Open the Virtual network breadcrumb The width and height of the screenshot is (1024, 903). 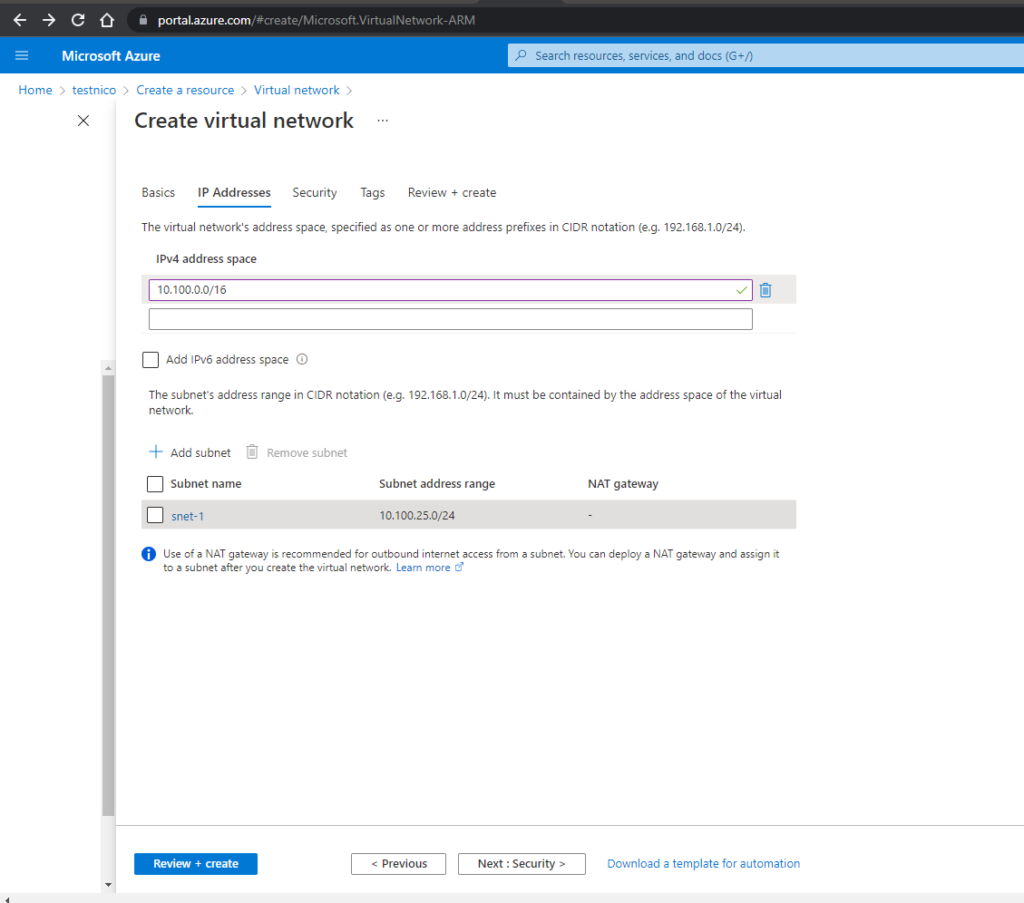point(296,90)
